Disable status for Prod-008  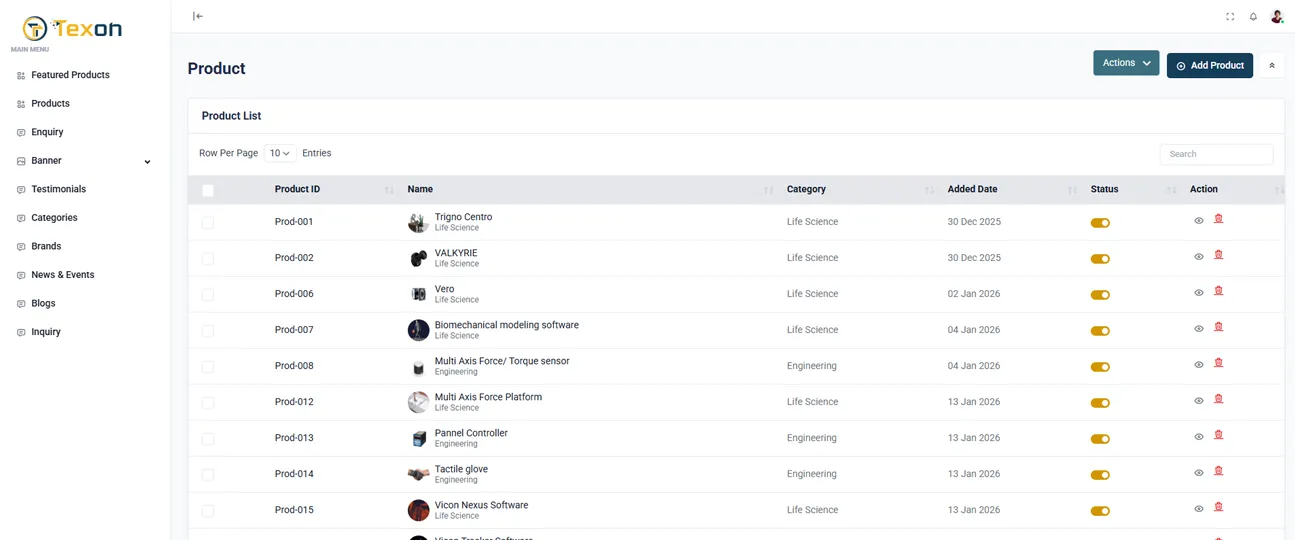pos(1100,367)
